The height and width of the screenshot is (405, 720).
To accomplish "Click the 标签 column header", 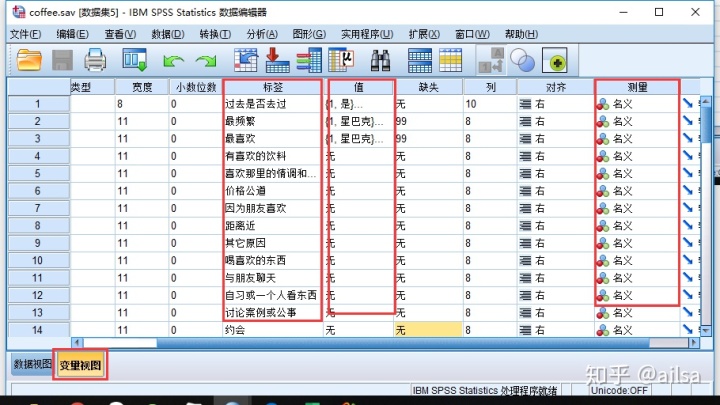I will point(273,87).
